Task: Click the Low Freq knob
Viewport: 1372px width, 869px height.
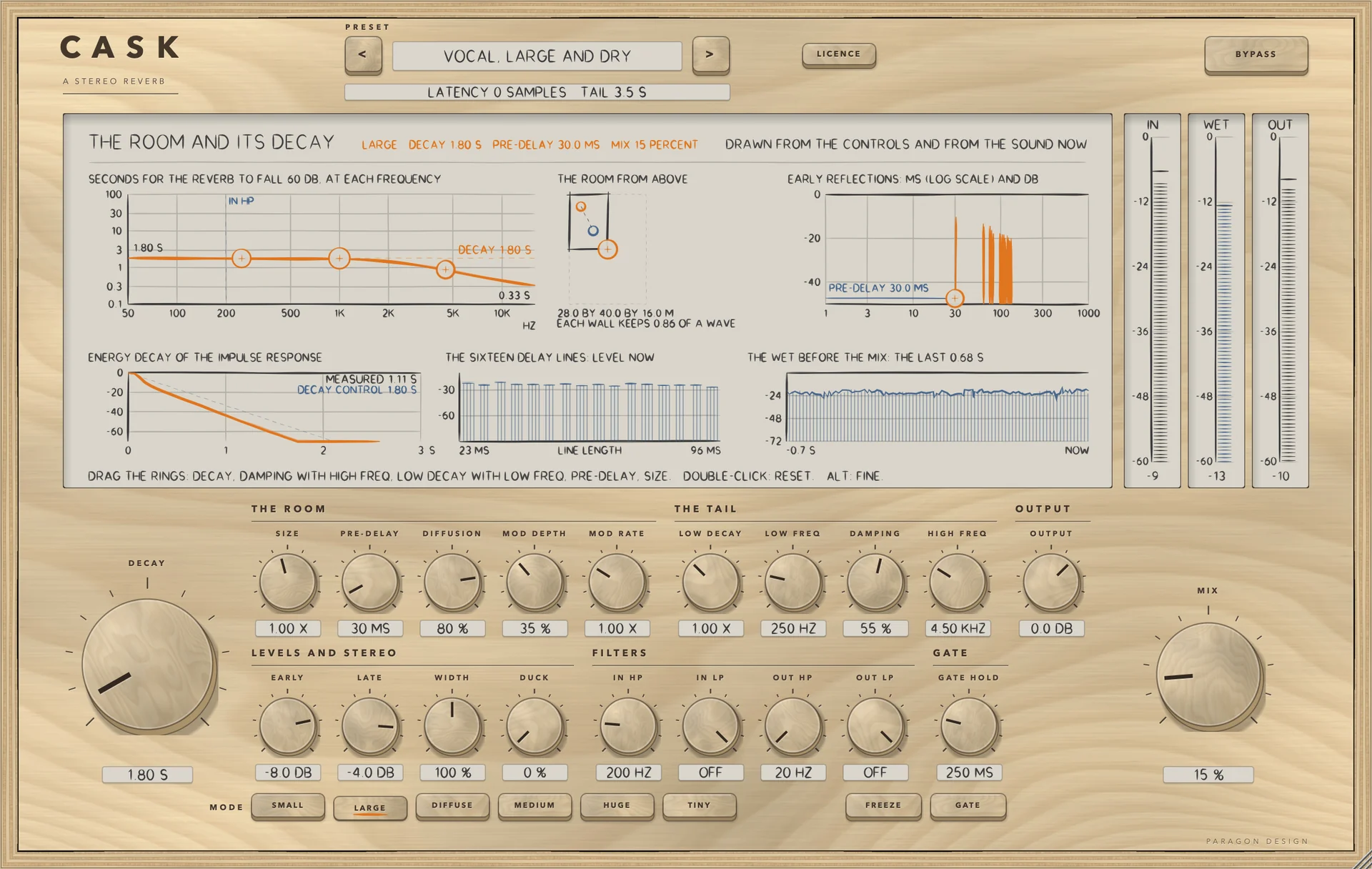Action: click(x=793, y=582)
